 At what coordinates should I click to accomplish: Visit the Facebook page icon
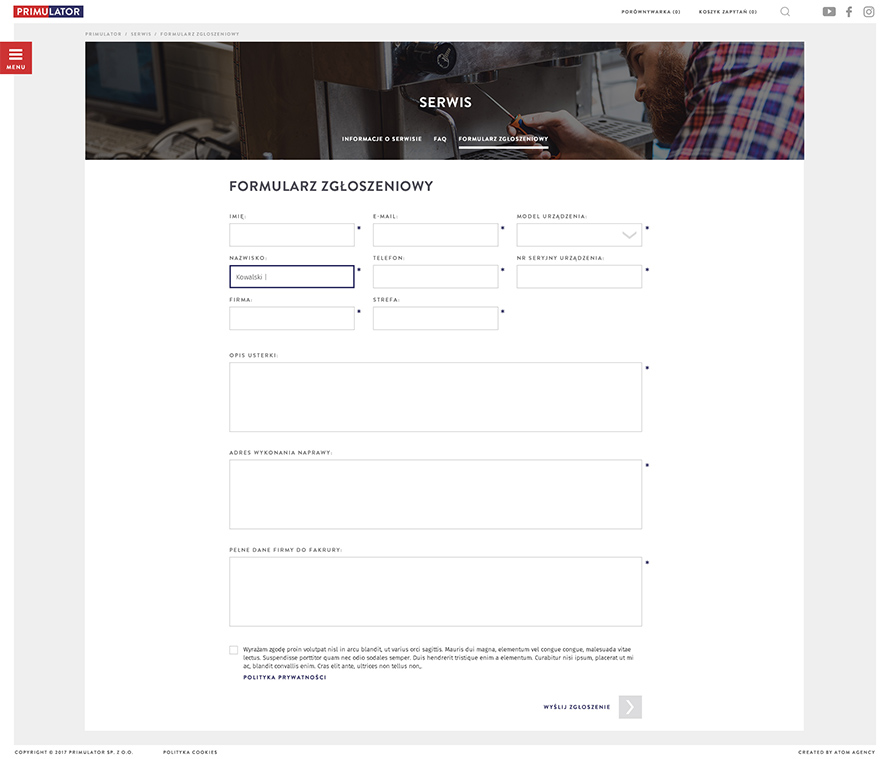click(849, 12)
